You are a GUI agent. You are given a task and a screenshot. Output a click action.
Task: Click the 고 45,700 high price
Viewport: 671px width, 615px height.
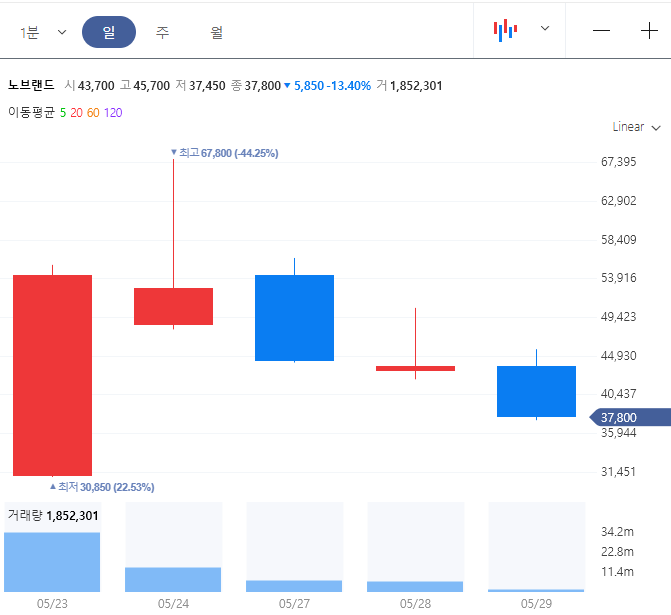pos(145,86)
